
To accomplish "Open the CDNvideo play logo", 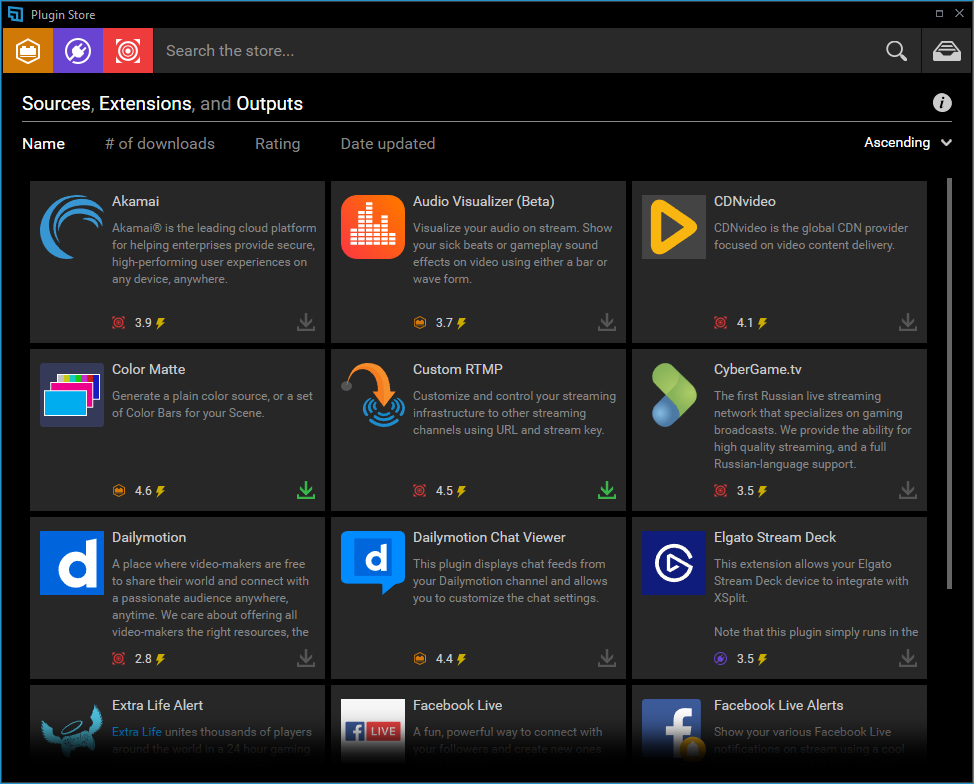I will tap(673, 227).
